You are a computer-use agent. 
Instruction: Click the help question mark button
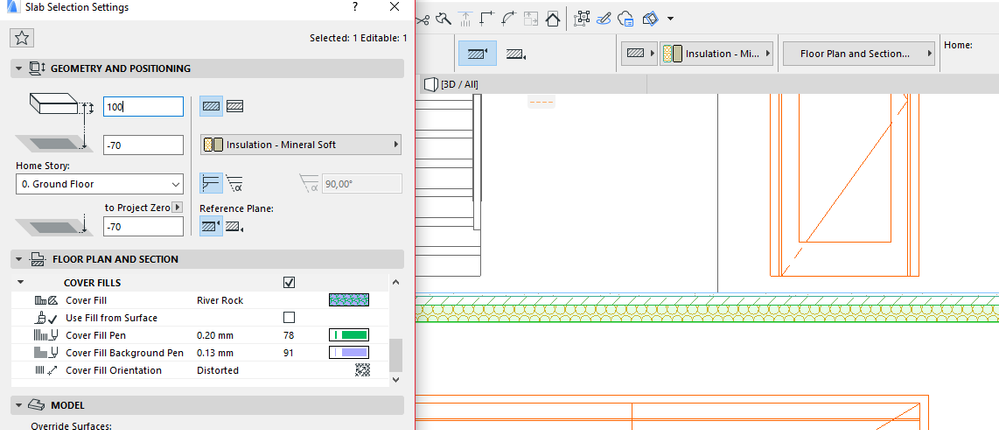[355, 8]
